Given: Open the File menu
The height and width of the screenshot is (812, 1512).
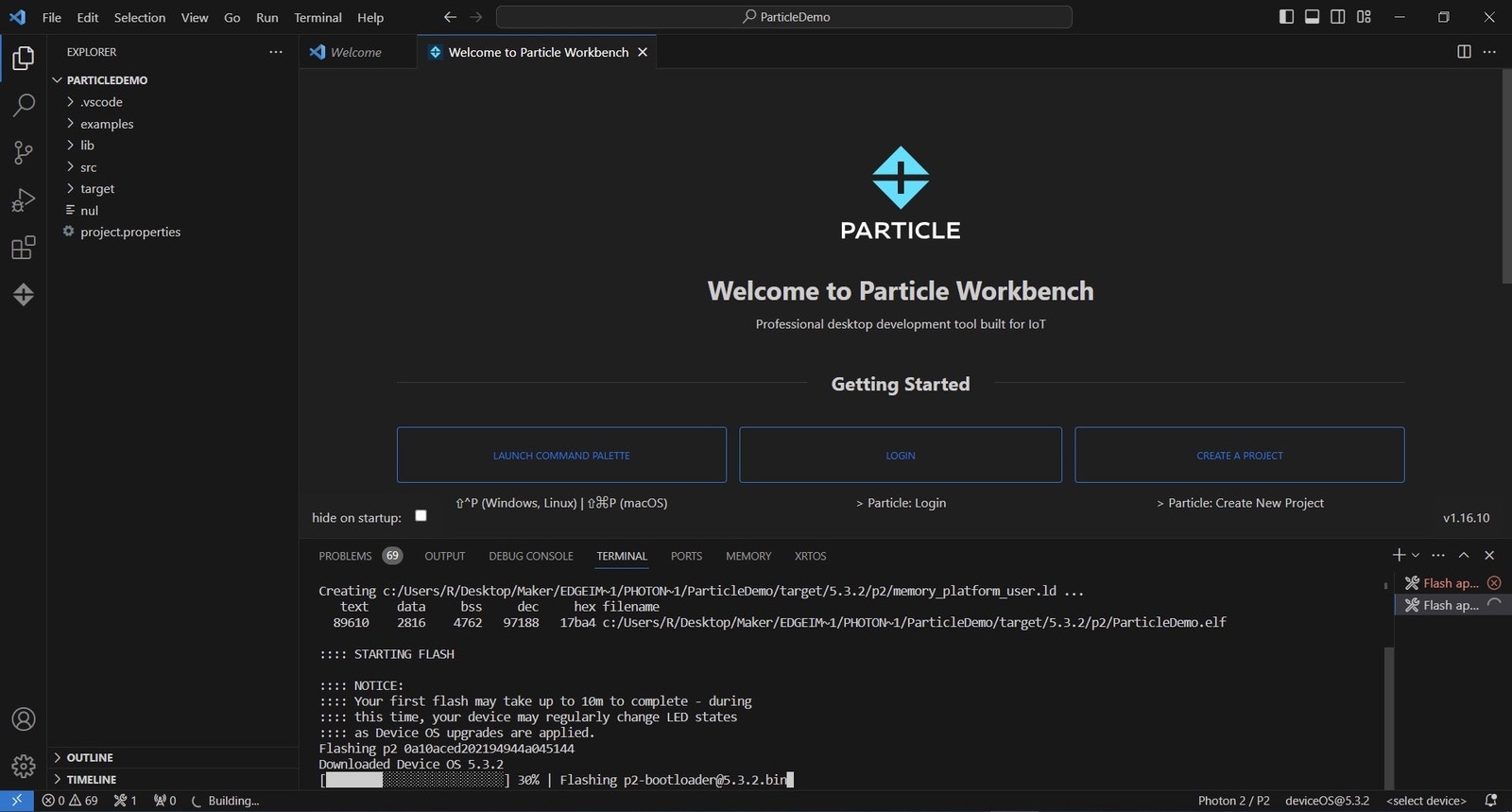Looking at the screenshot, I should tap(52, 17).
